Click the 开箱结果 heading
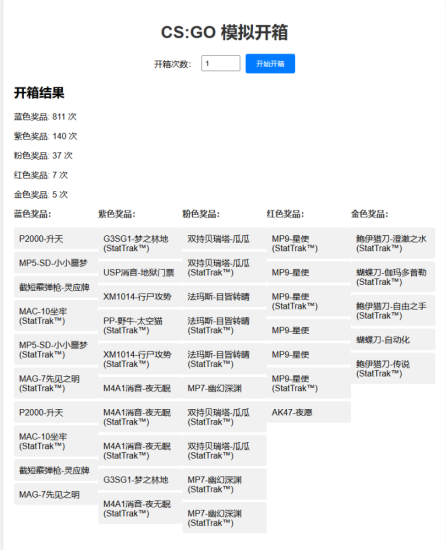Image resolution: width=446 pixels, height=550 pixels. 39,93
